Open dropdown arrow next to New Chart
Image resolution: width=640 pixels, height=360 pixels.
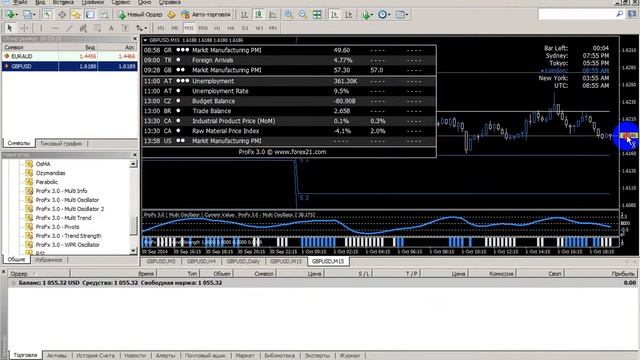click(17, 15)
